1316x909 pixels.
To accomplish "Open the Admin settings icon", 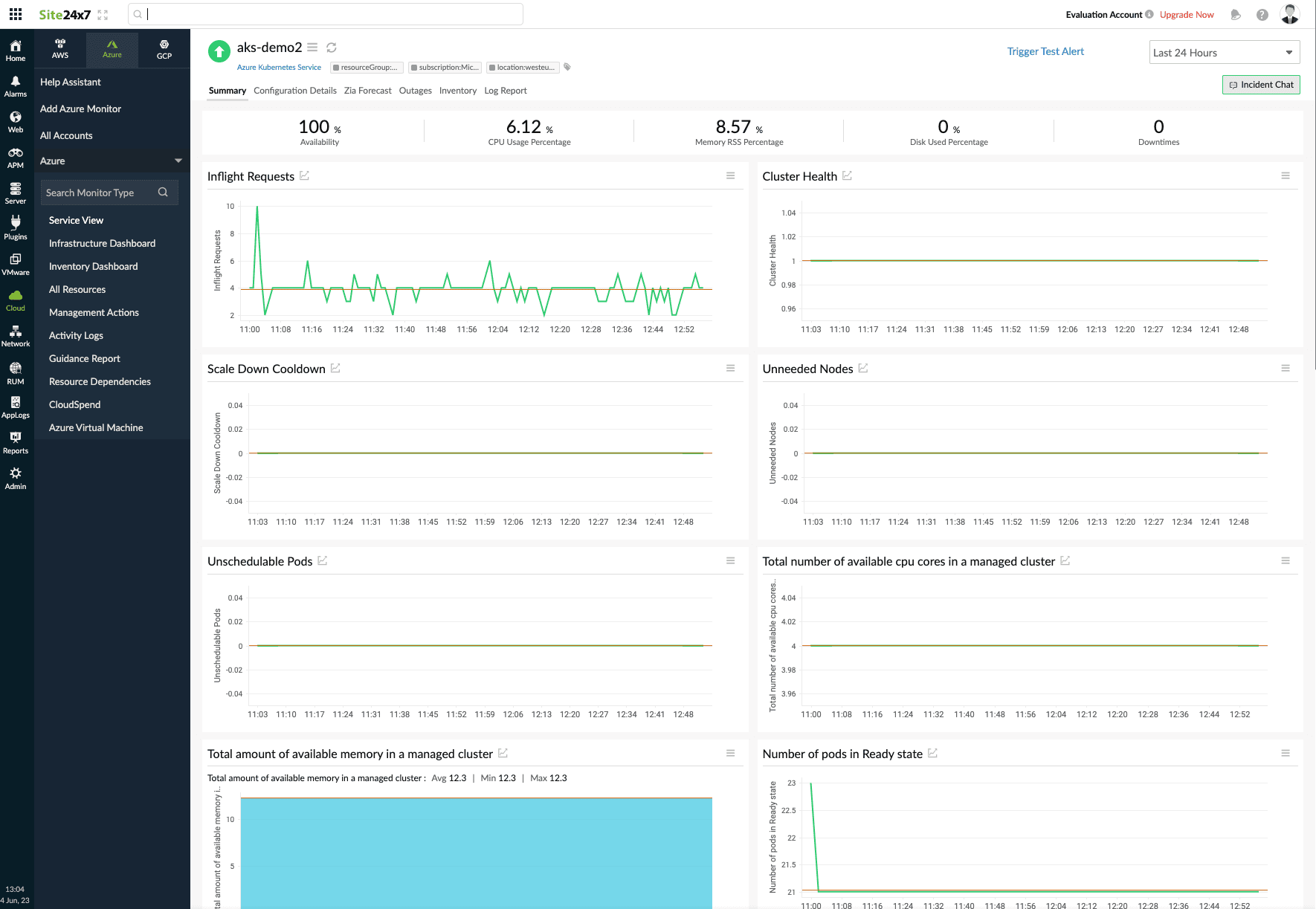I will [16, 477].
